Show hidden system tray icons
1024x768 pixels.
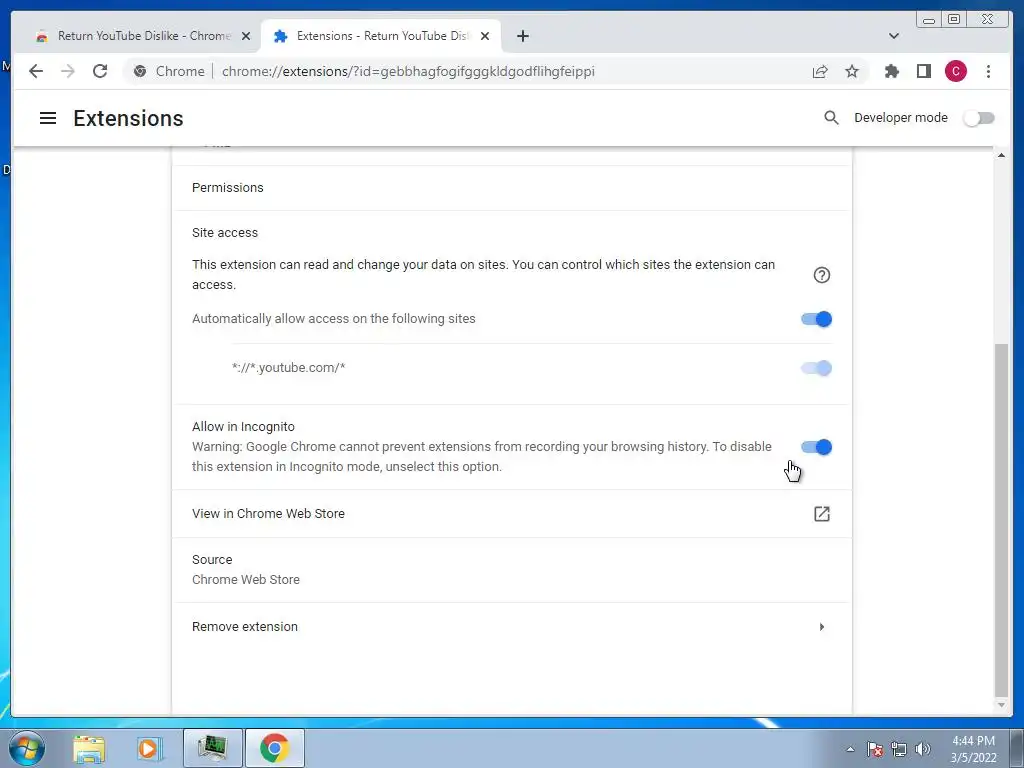pos(850,749)
